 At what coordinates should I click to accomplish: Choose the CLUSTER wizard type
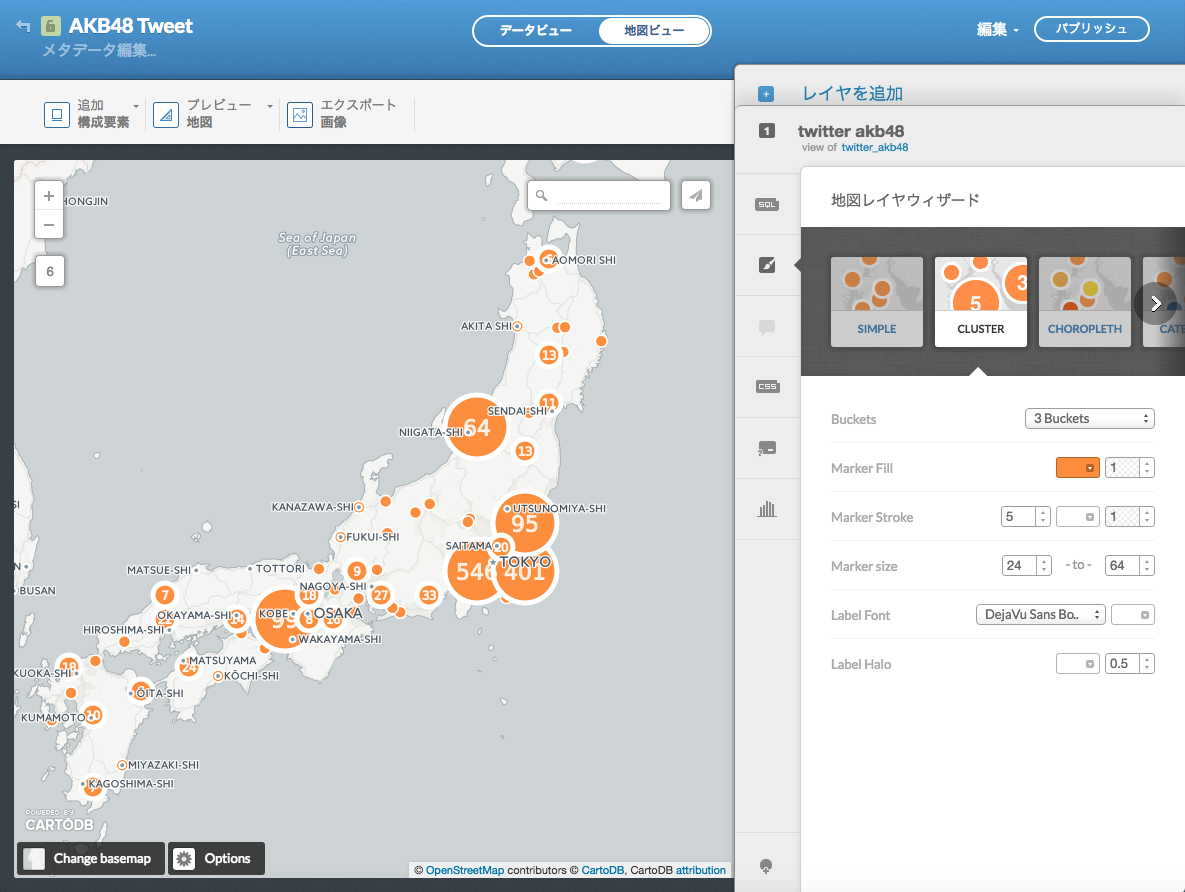(x=981, y=302)
